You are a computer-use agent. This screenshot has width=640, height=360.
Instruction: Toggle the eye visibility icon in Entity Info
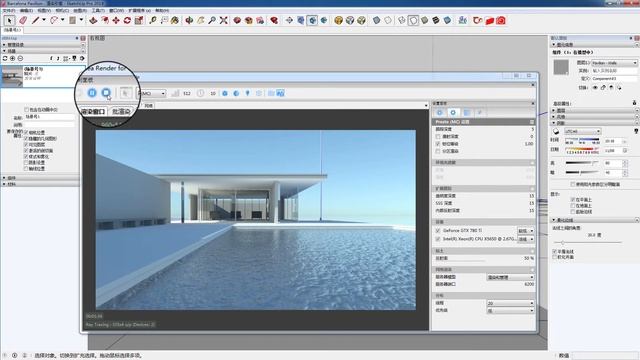(x=595, y=87)
